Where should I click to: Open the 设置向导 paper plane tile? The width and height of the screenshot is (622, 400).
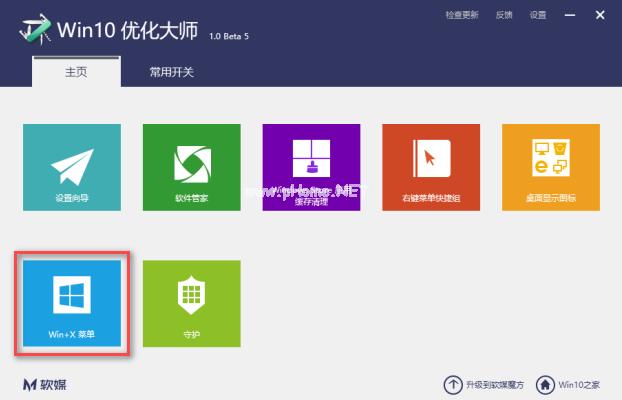(72, 167)
